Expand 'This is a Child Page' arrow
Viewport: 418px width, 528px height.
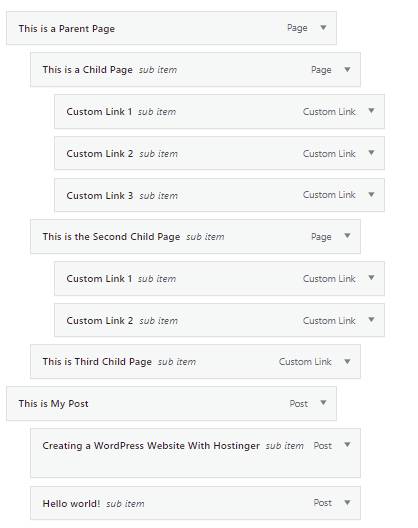[347, 69]
